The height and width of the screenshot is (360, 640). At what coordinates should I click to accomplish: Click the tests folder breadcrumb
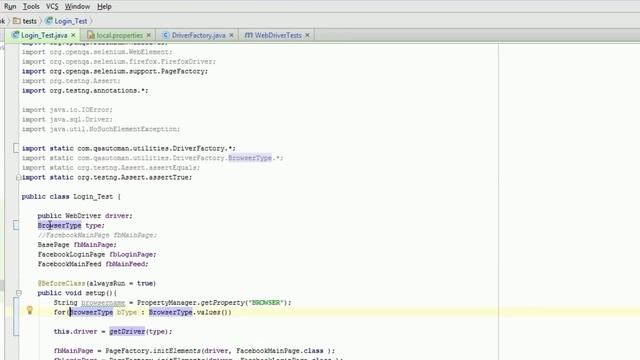(x=29, y=21)
